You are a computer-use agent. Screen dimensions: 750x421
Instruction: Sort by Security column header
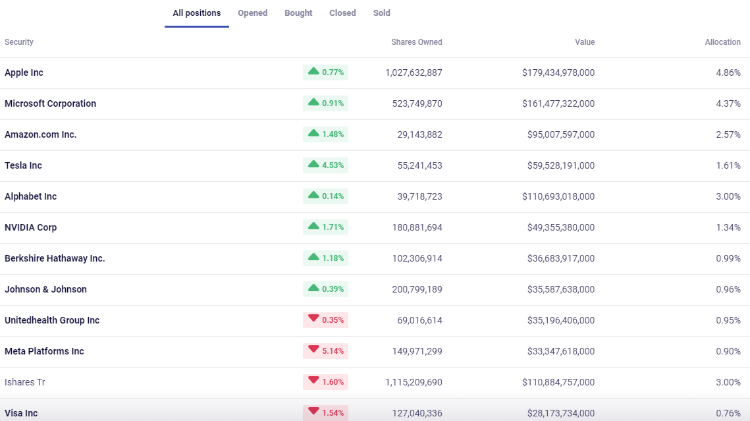(19, 42)
